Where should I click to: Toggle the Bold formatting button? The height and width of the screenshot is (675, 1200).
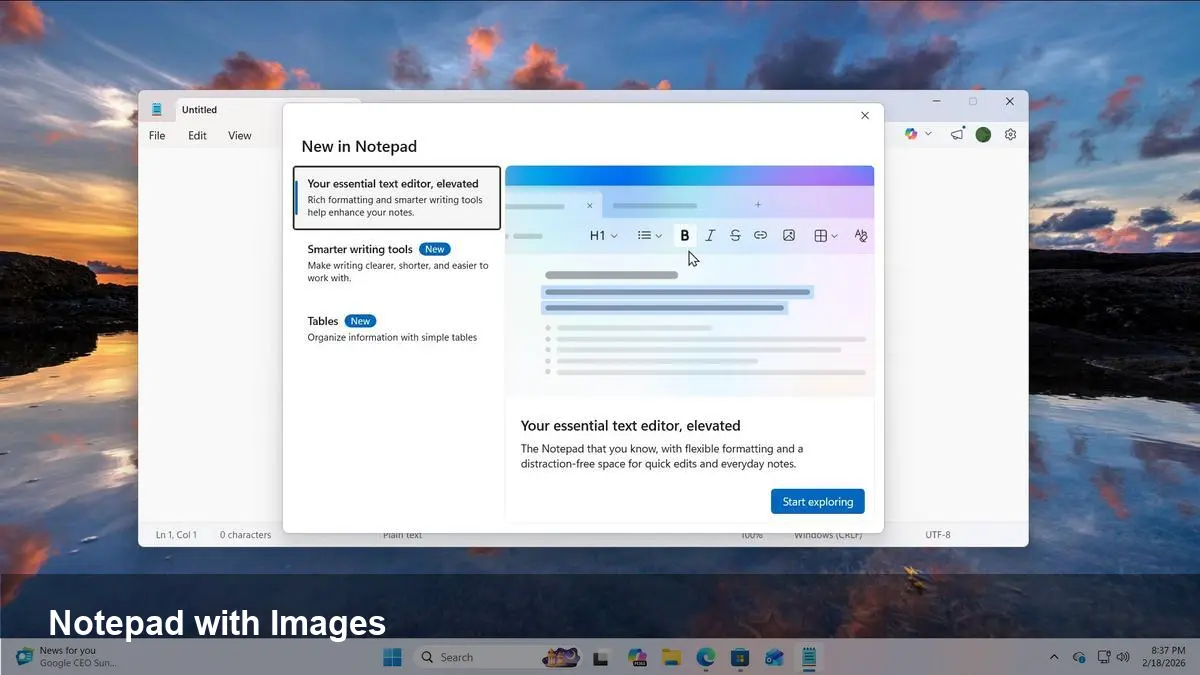684,235
